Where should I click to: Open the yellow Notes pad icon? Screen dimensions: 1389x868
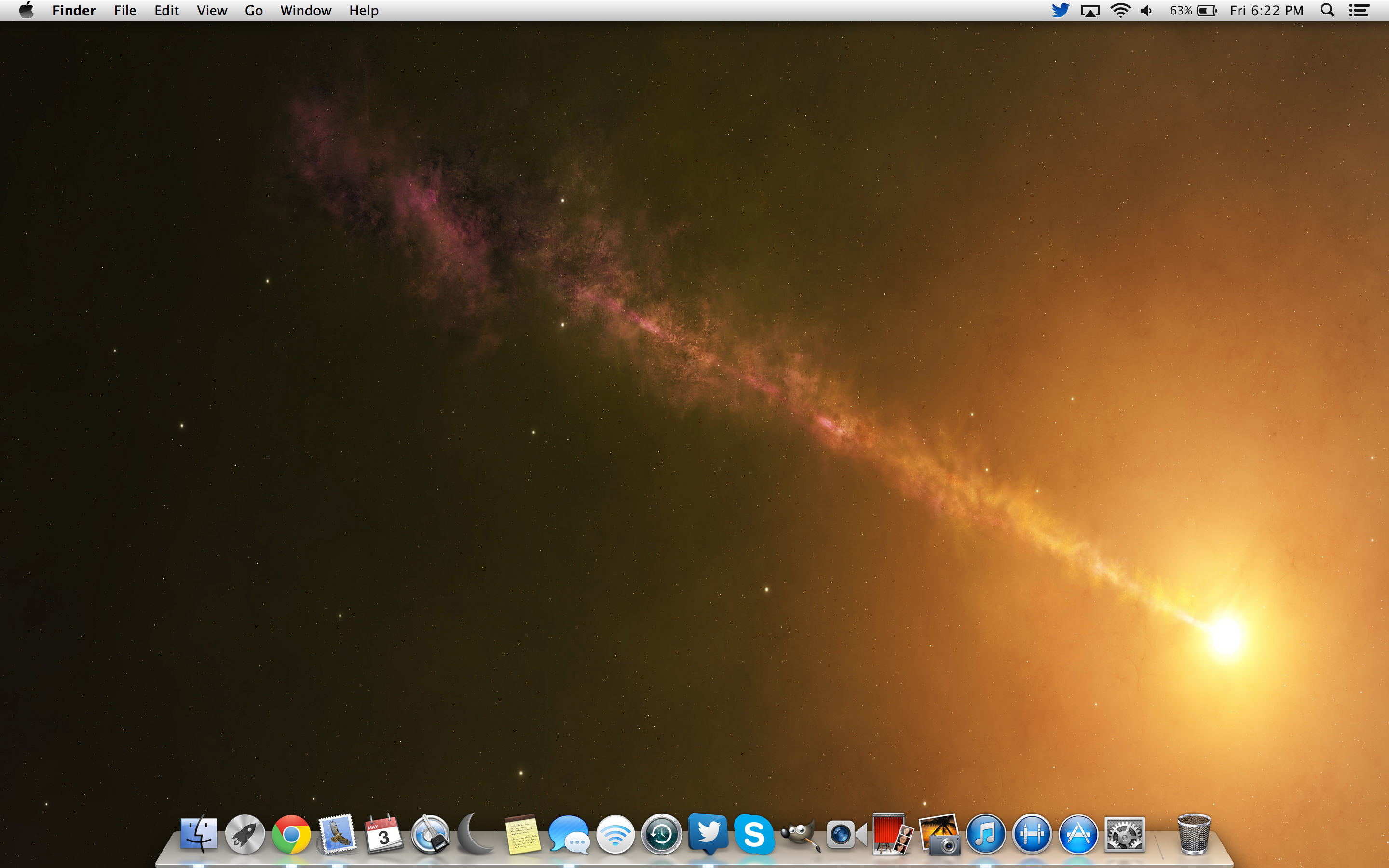522,834
